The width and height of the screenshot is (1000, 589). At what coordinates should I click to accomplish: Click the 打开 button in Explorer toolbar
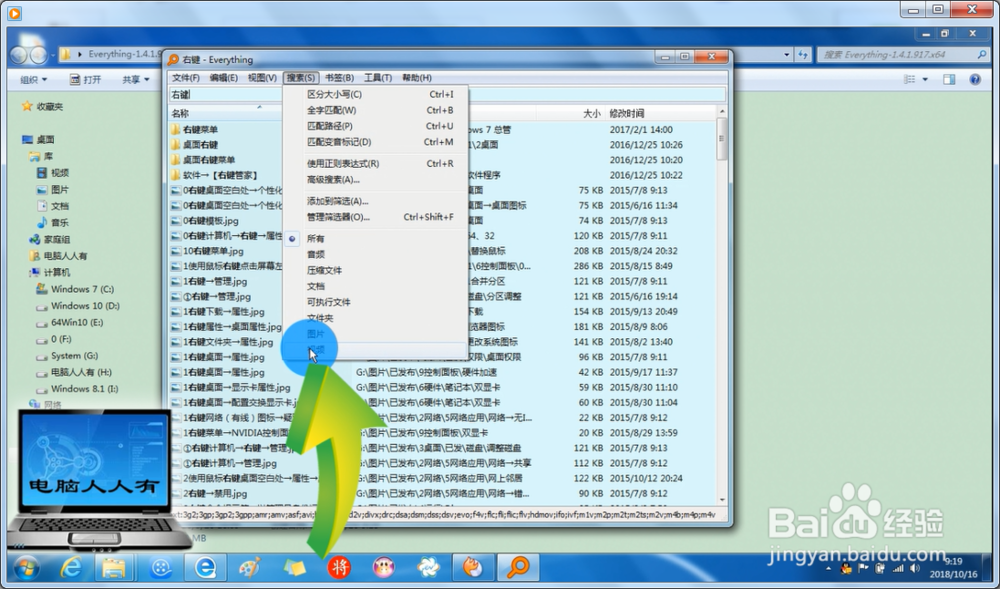[85, 80]
